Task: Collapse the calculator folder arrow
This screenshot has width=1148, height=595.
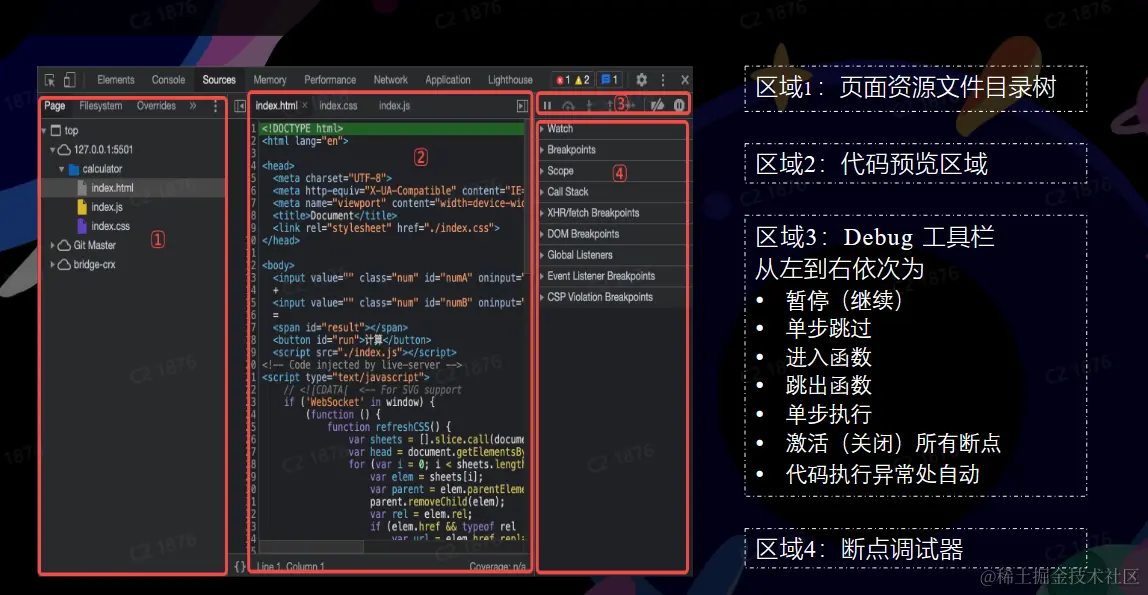Action: point(62,169)
